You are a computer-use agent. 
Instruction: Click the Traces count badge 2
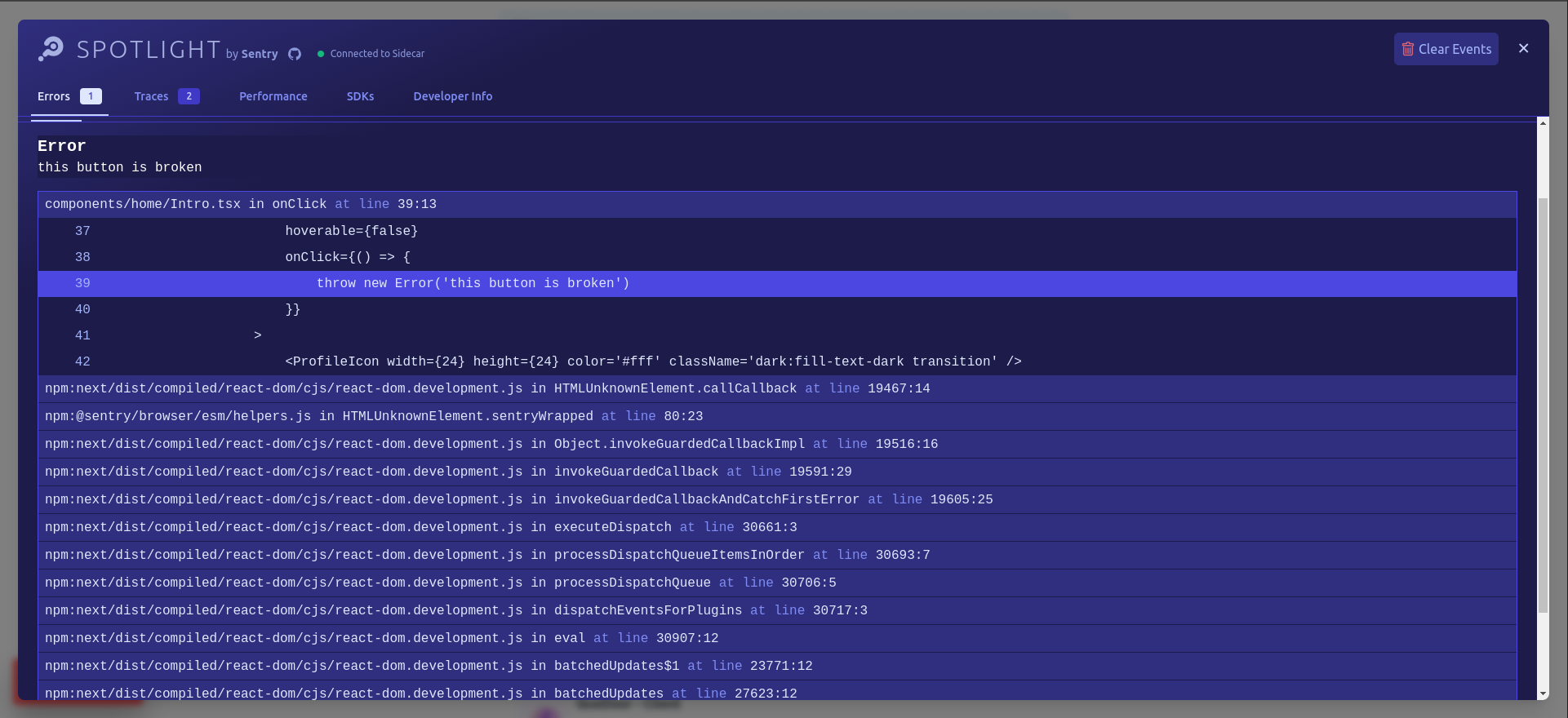[x=189, y=96]
